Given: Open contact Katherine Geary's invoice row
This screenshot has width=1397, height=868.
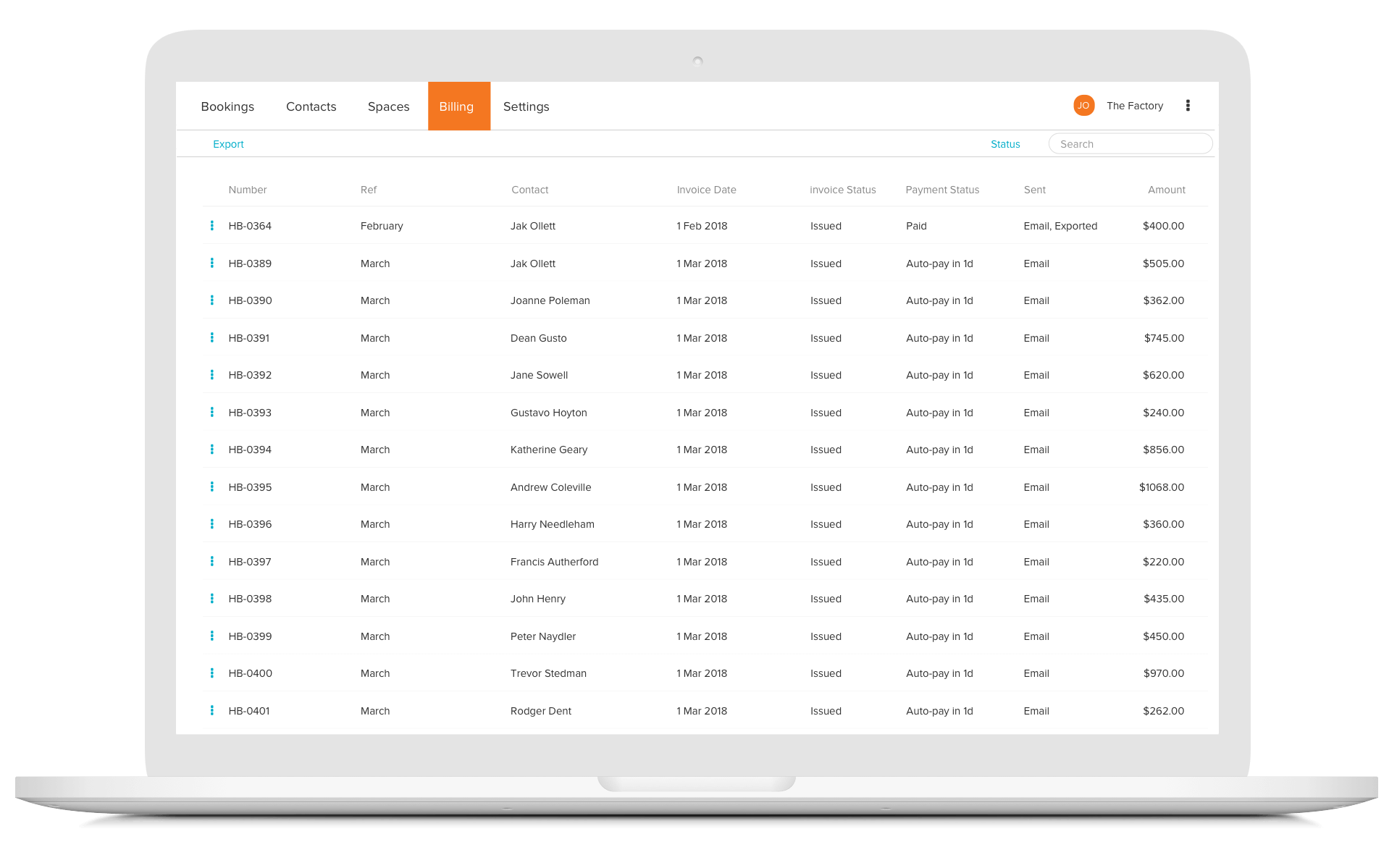Looking at the screenshot, I should point(548,450).
